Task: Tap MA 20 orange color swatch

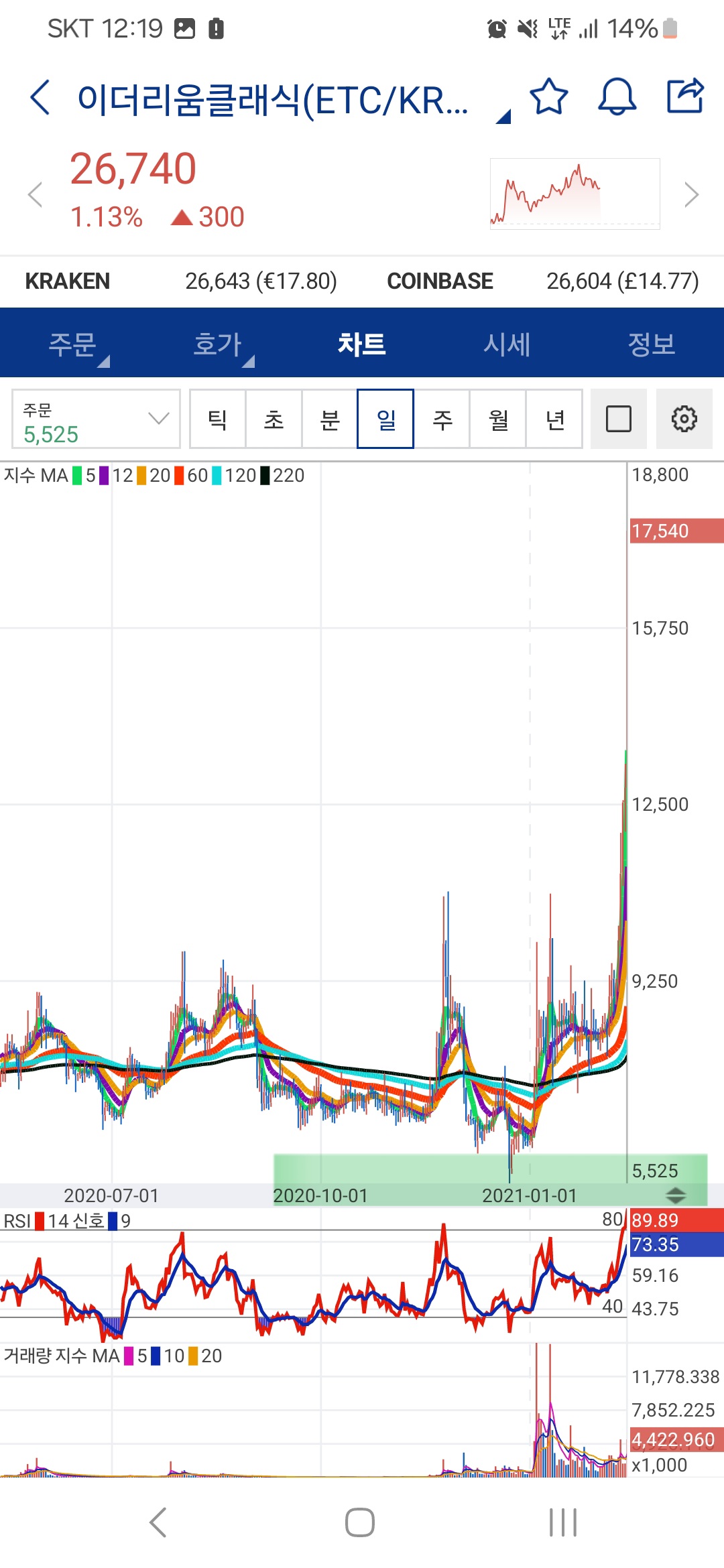Action: click(x=141, y=475)
